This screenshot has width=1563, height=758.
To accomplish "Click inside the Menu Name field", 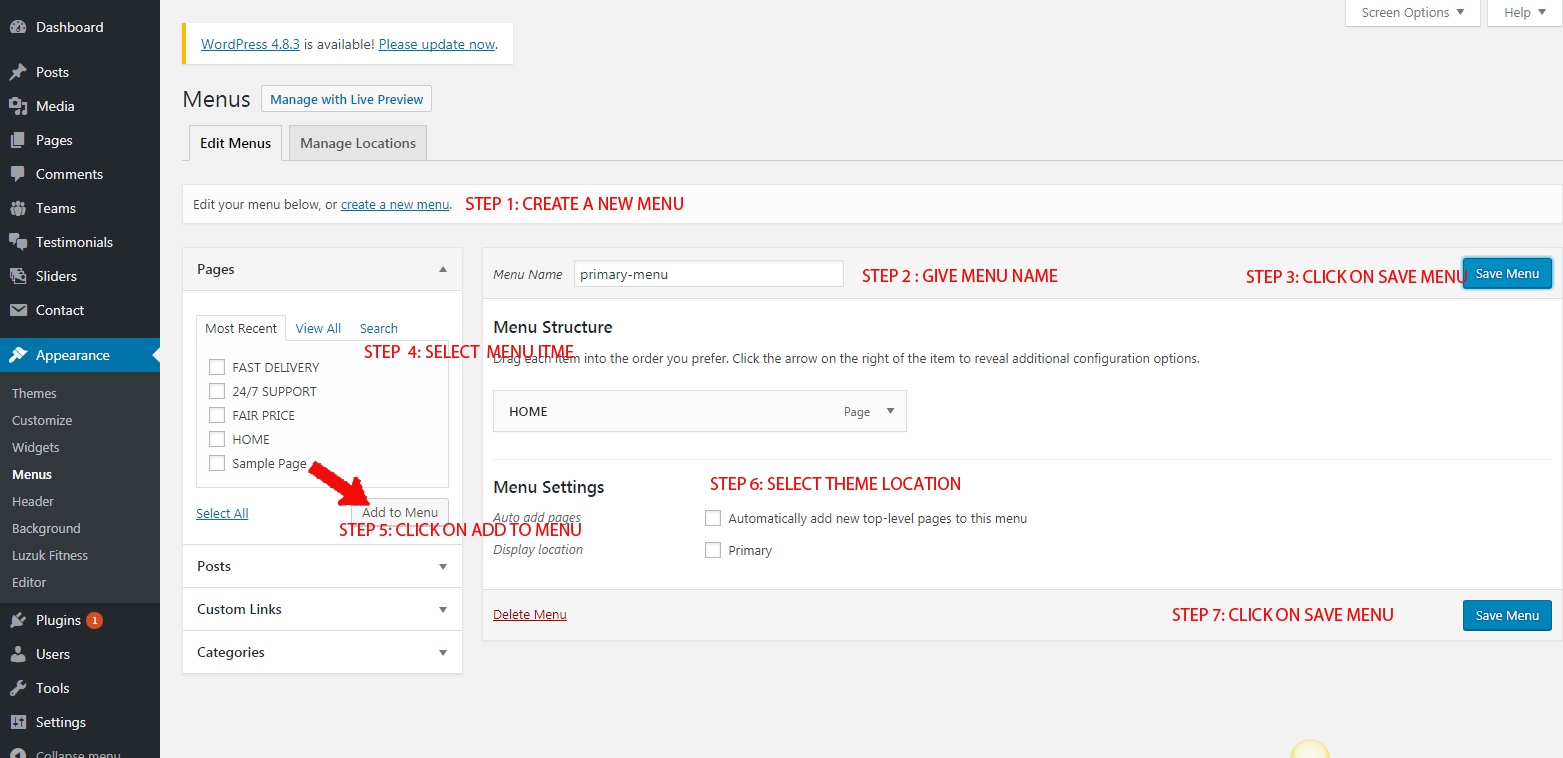I will 708,273.
